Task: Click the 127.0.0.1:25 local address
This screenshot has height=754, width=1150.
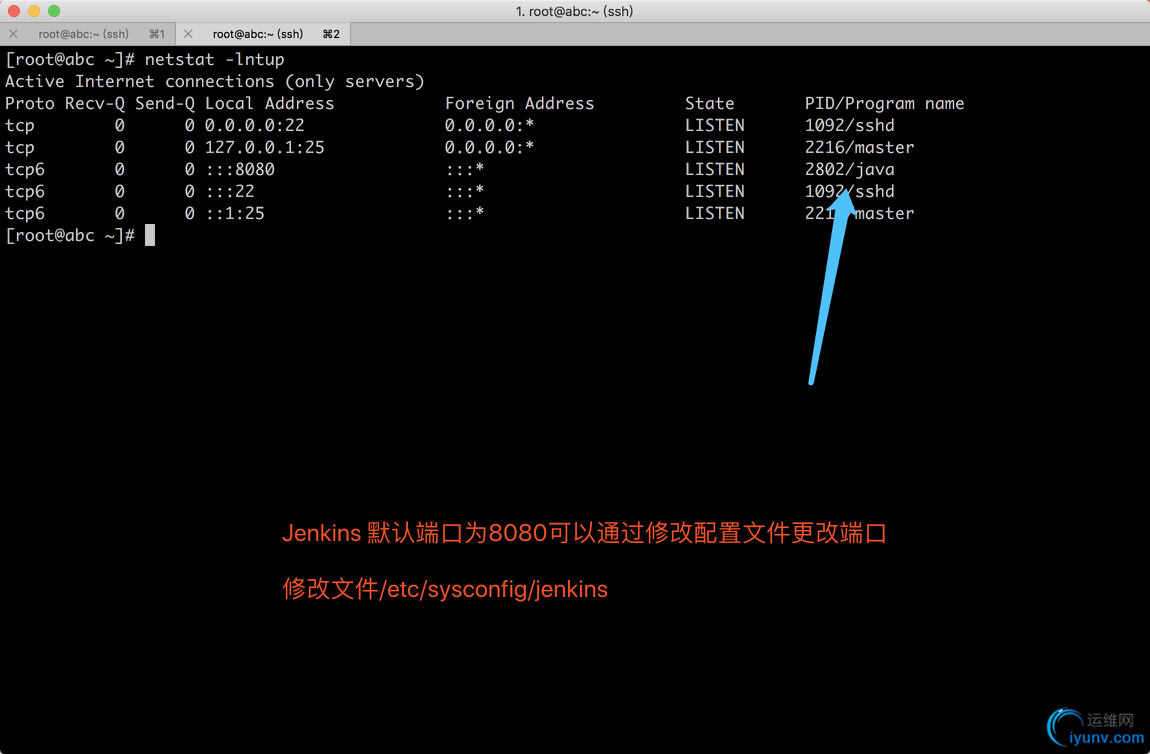Action: coord(264,147)
